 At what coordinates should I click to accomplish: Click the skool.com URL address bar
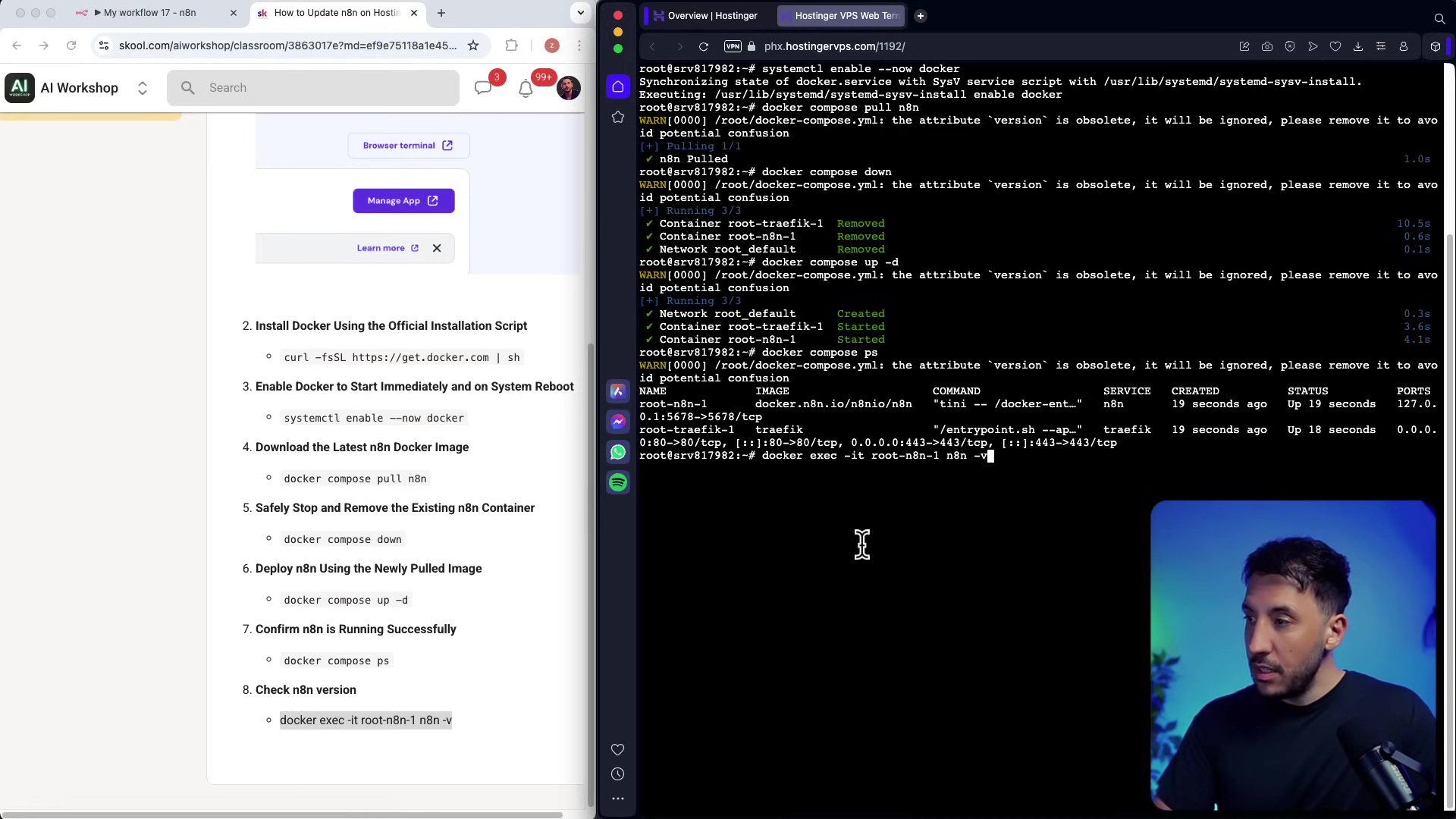[288, 45]
